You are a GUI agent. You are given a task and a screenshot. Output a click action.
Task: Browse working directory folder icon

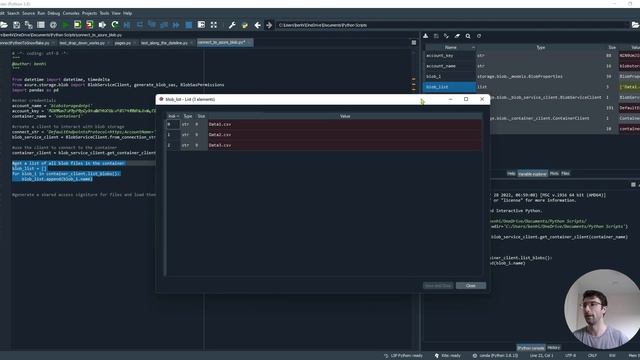(x=636, y=25)
